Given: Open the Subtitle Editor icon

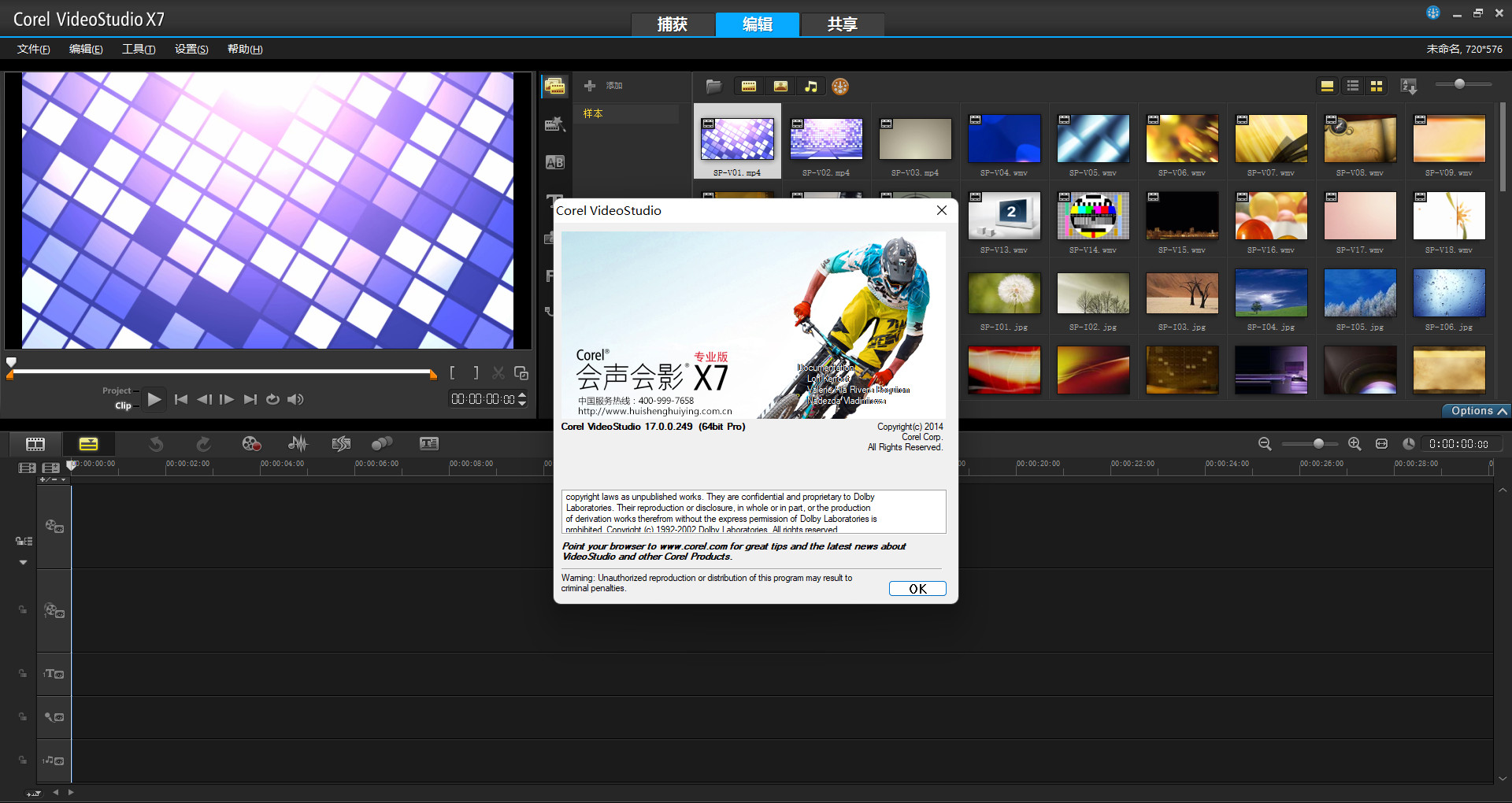Looking at the screenshot, I should tap(429, 444).
